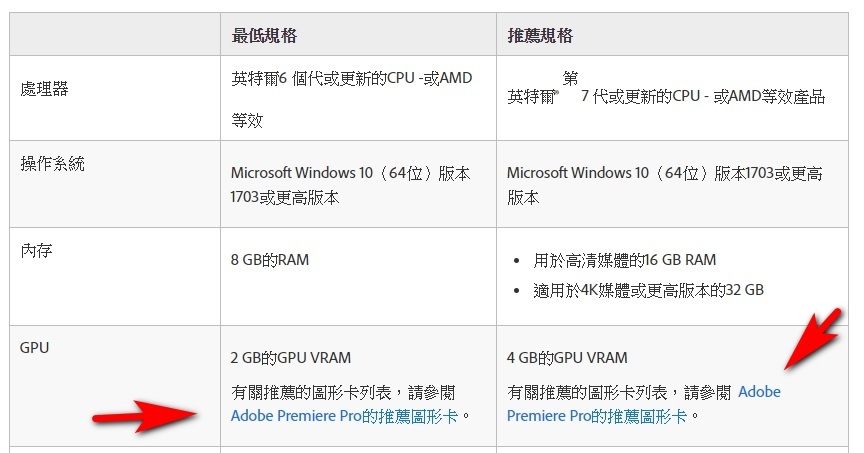Select the 內存 row label

click(36, 251)
